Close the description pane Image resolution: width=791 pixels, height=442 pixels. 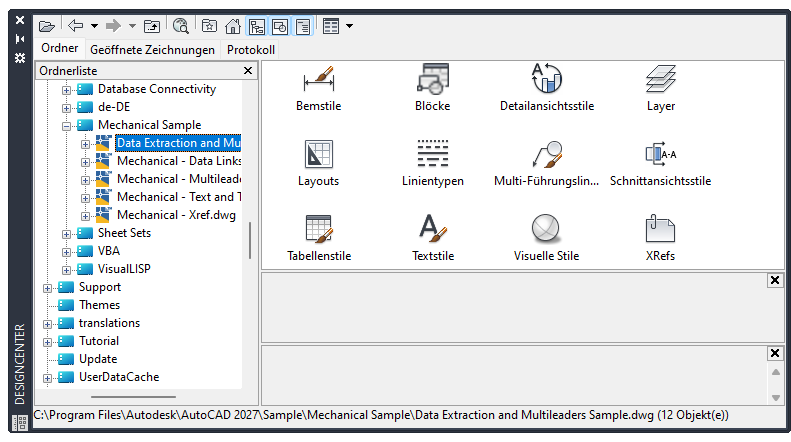(x=775, y=353)
